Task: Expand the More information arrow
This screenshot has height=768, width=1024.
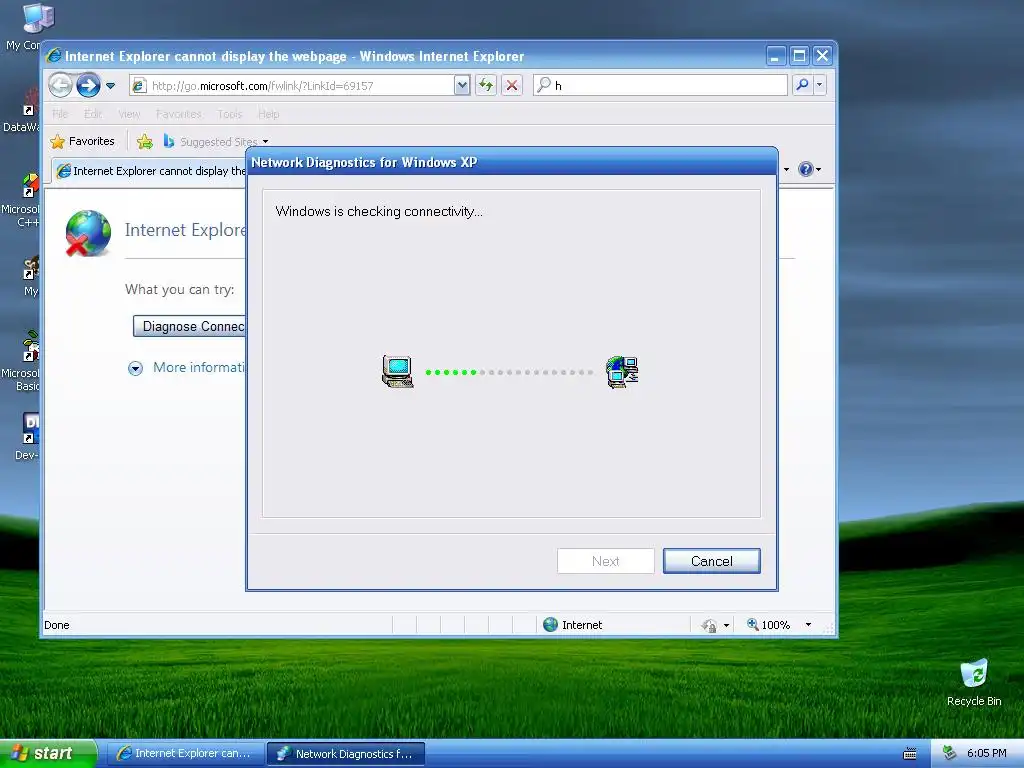Action: (135, 368)
